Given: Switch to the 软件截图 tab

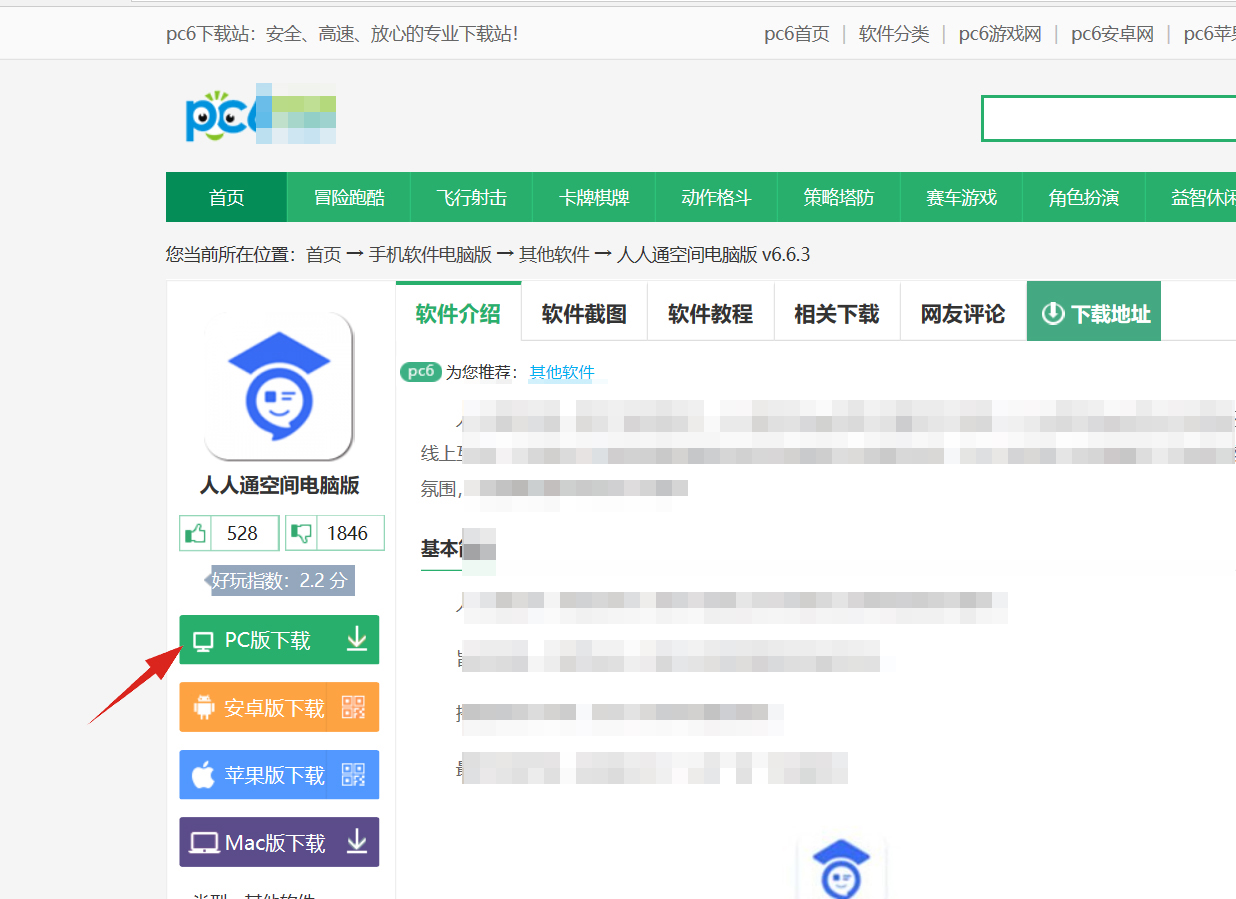Looking at the screenshot, I should [584, 313].
